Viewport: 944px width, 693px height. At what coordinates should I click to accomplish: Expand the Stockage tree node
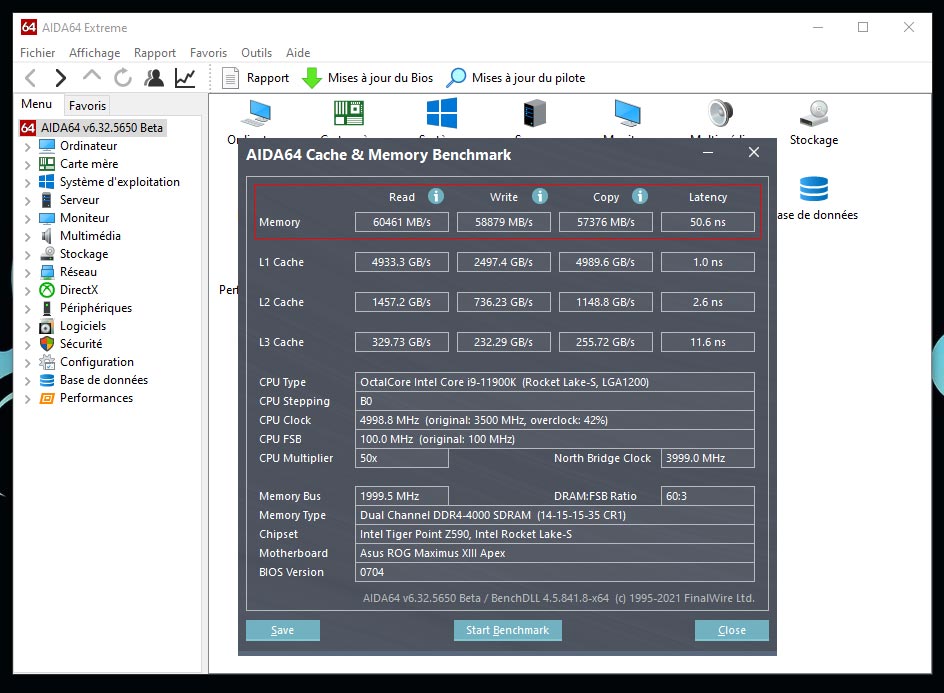pos(28,255)
